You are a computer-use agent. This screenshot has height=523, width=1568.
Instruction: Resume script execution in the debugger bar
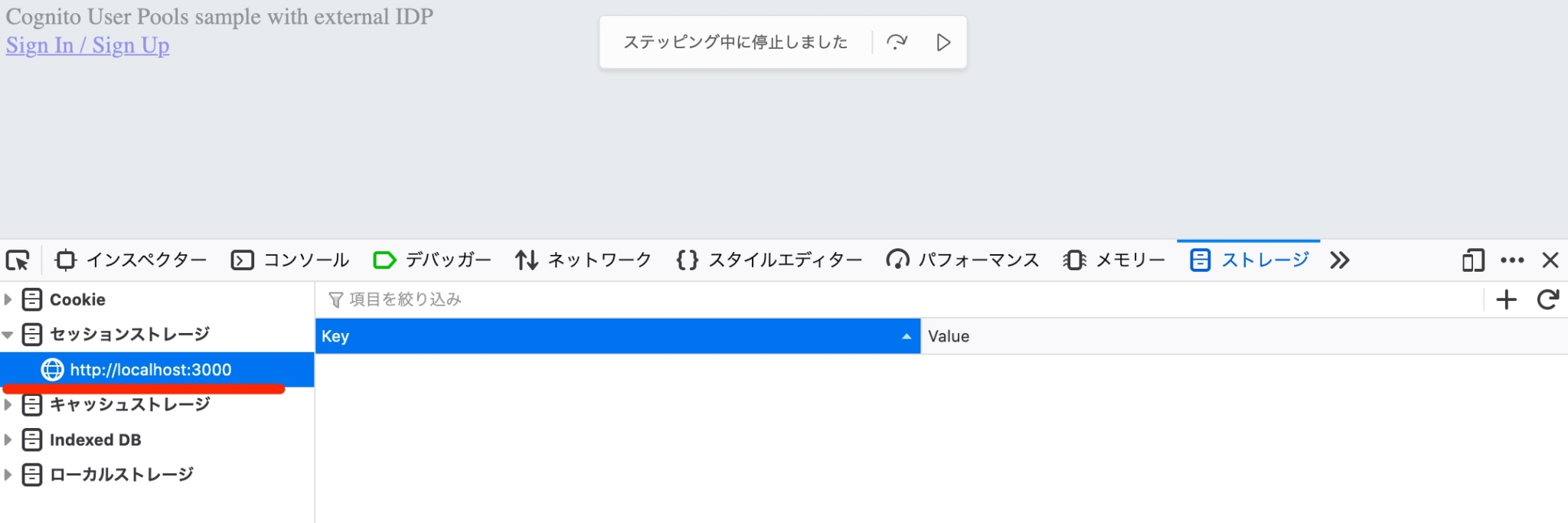(944, 42)
